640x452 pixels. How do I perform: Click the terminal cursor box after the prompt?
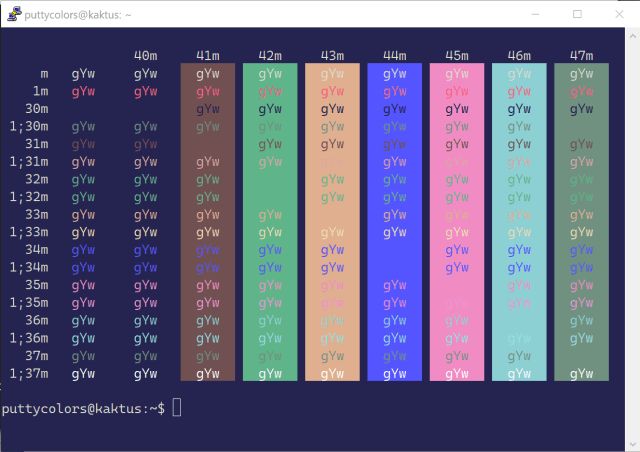(x=177, y=407)
